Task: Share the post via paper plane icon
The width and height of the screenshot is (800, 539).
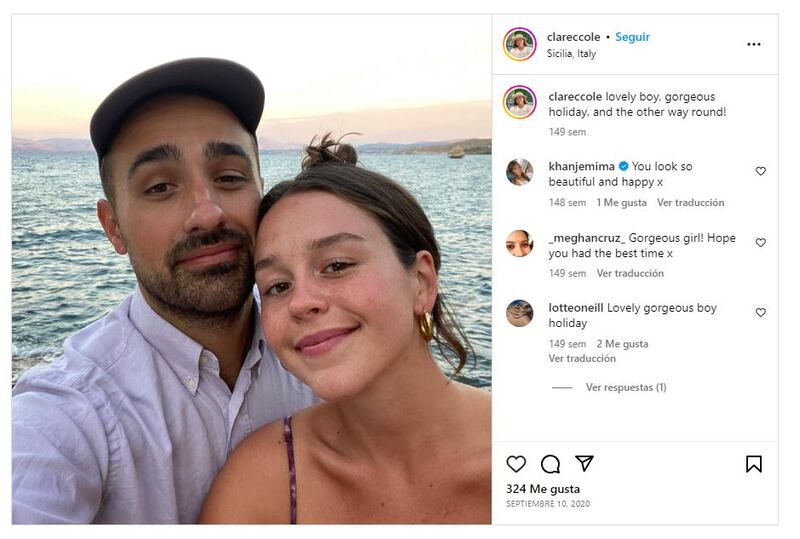Action: click(x=584, y=464)
